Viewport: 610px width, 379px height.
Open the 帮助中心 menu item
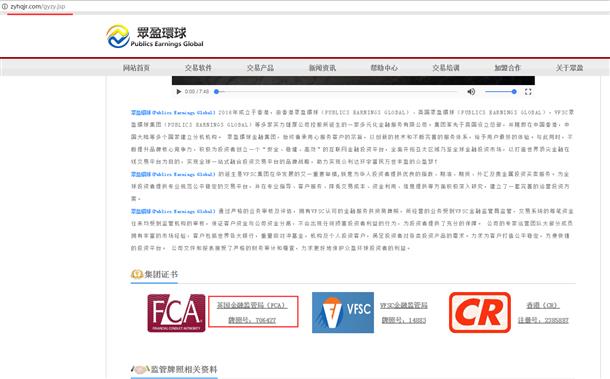(384, 68)
